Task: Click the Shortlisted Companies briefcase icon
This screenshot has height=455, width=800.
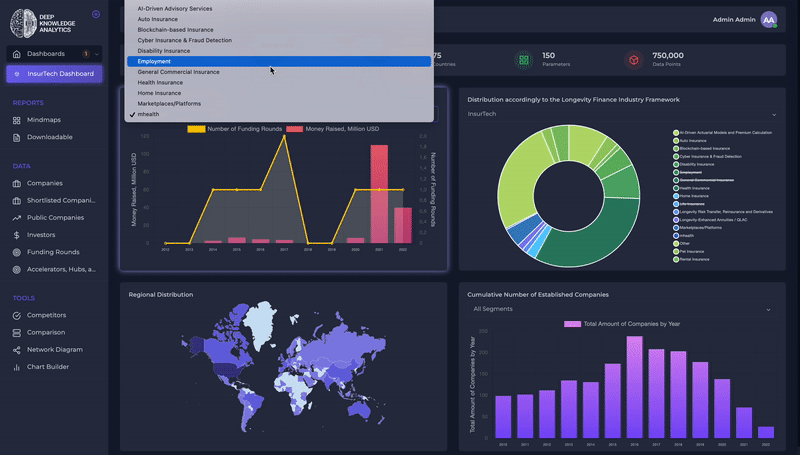Action: click(16, 201)
